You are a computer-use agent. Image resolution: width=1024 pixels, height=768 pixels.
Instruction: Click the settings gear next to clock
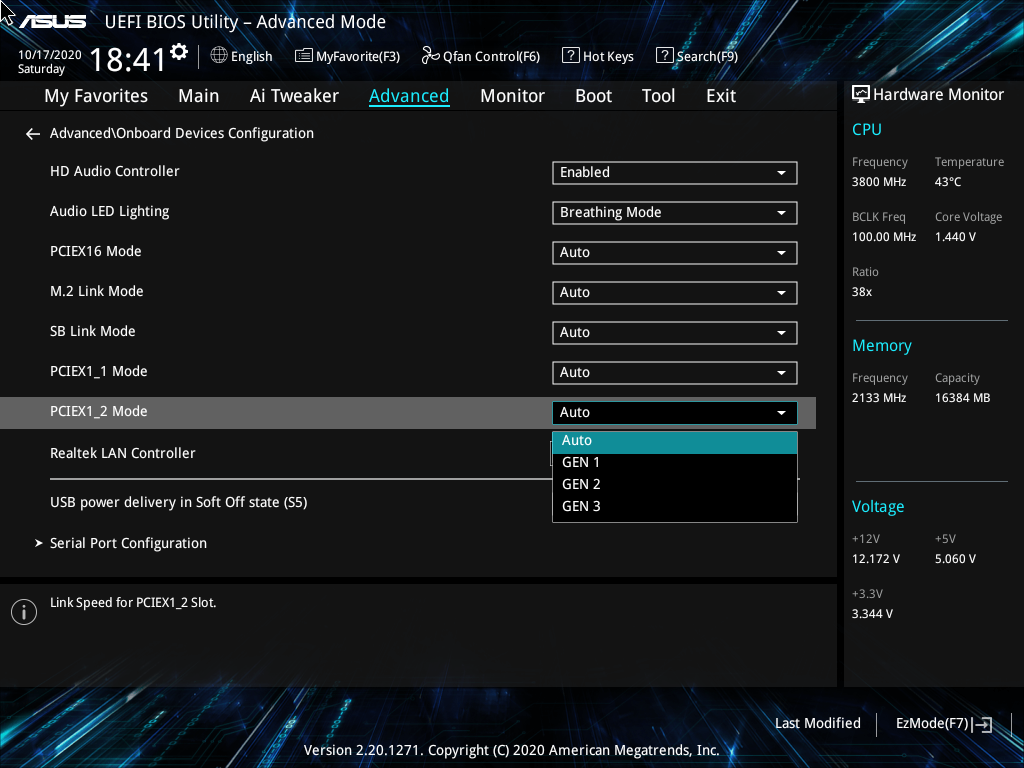(x=179, y=52)
